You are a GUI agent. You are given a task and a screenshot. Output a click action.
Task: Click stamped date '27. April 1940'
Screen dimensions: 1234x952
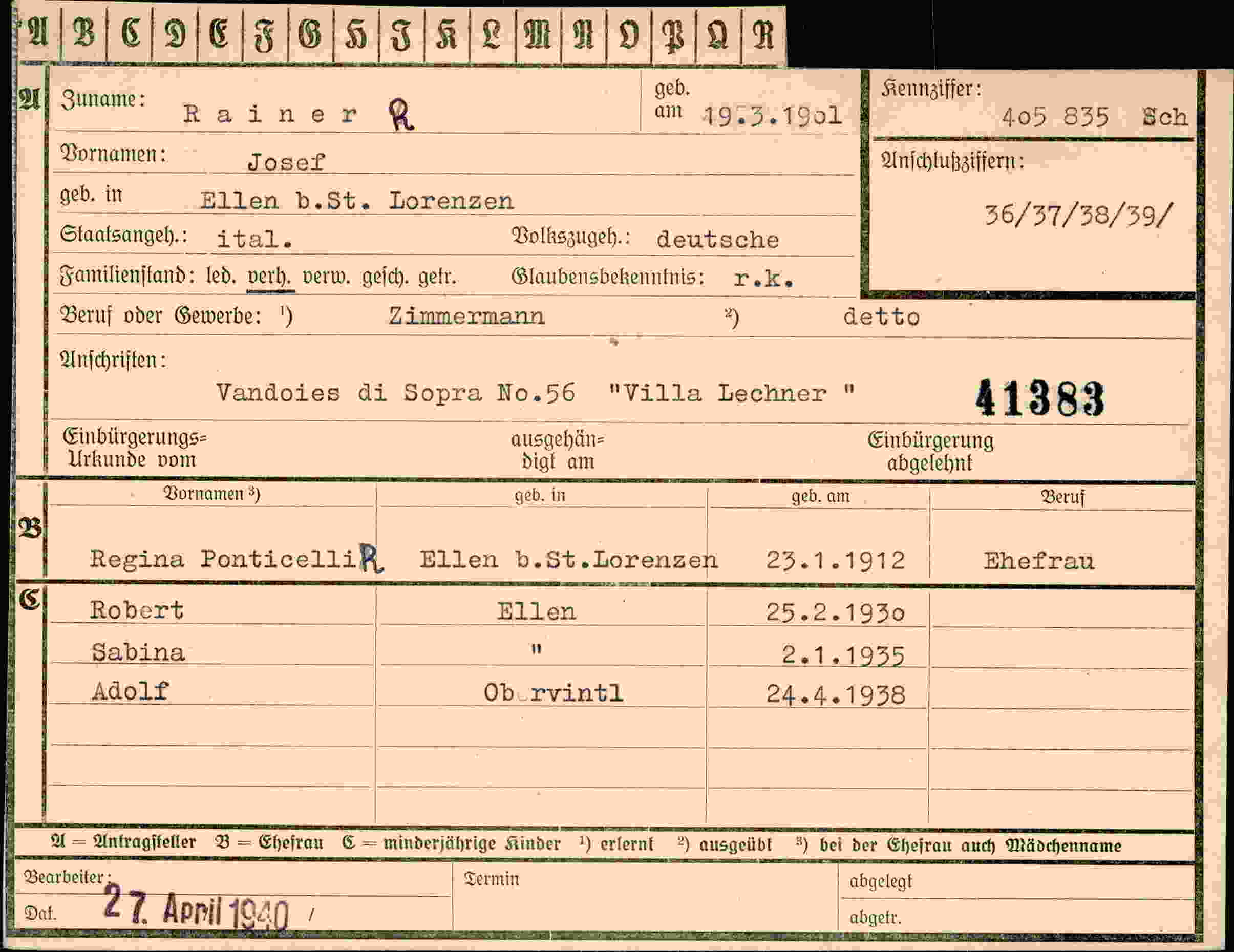pyautogui.click(x=196, y=908)
